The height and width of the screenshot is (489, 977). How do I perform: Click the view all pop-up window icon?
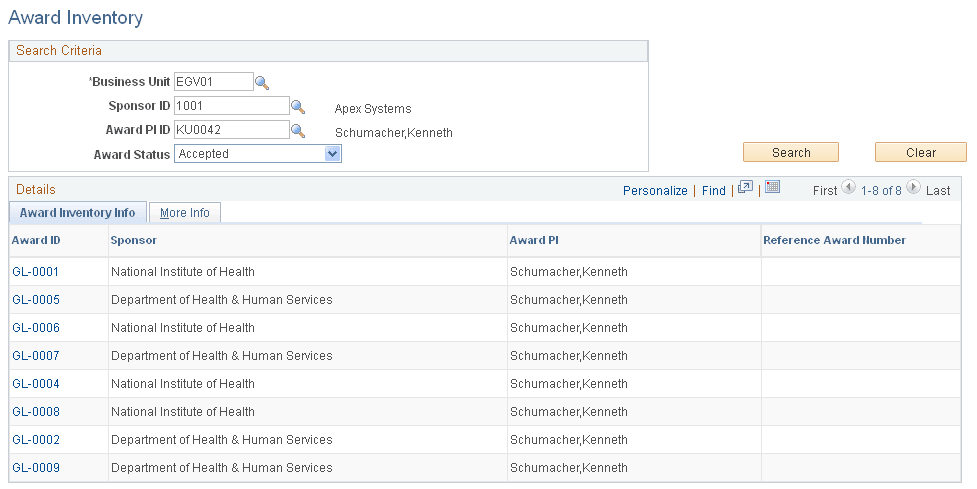(745, 188)
